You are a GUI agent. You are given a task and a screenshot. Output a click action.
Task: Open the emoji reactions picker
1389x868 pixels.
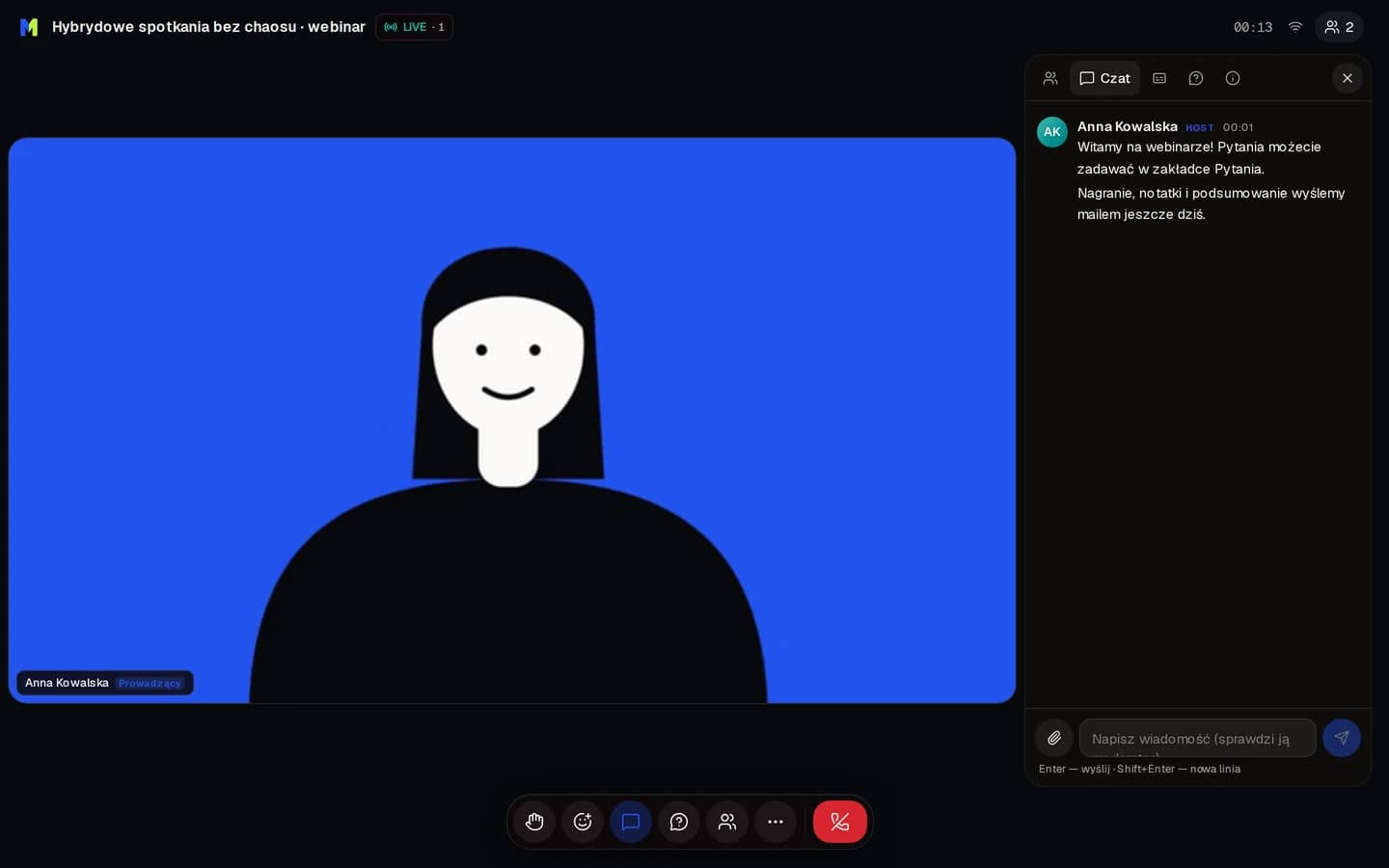point(583,822)
